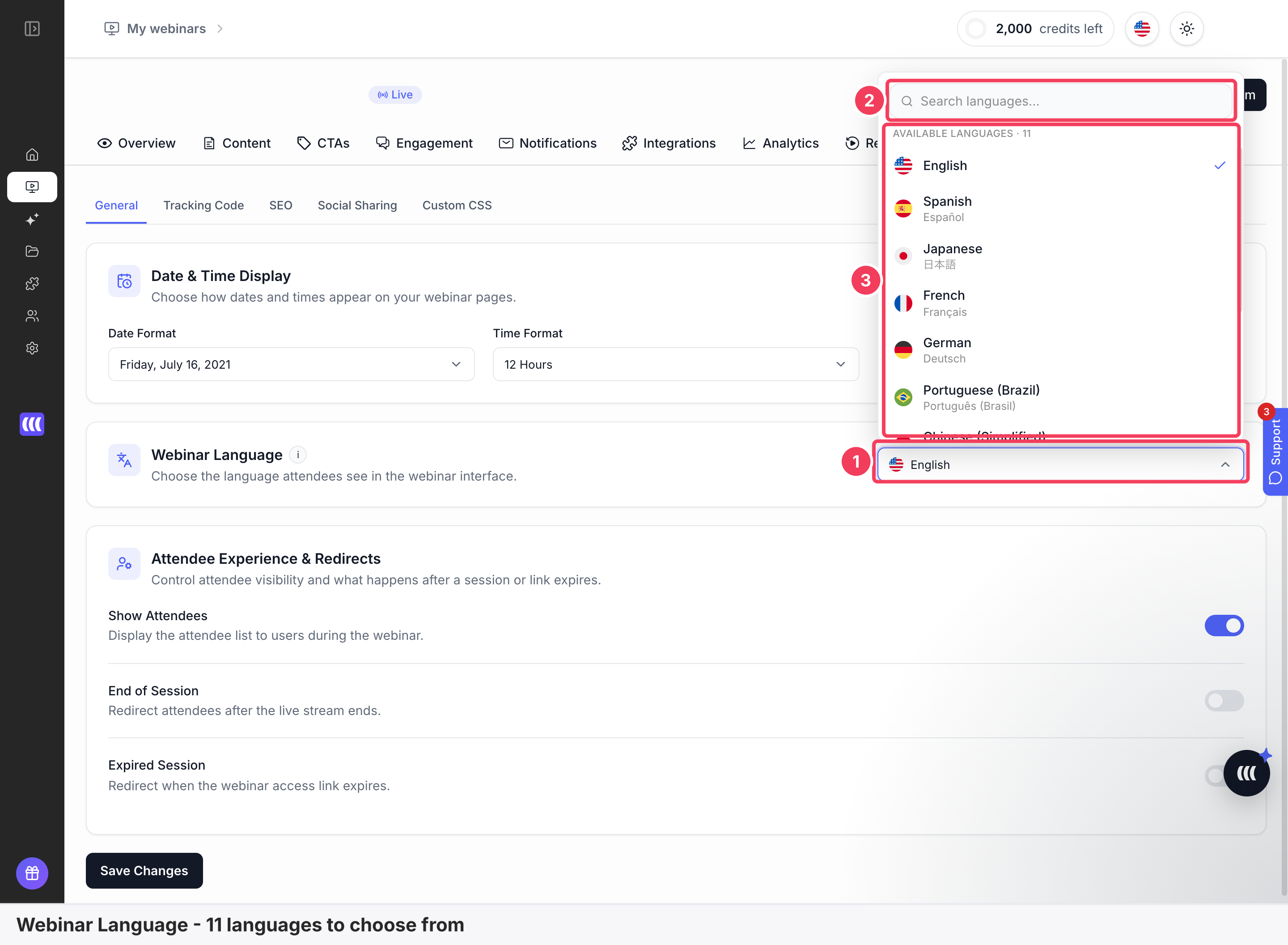Viewport: 1288px width, 945px height.
Task: Switch to the CTAs tab
Action: pos(323,143)
